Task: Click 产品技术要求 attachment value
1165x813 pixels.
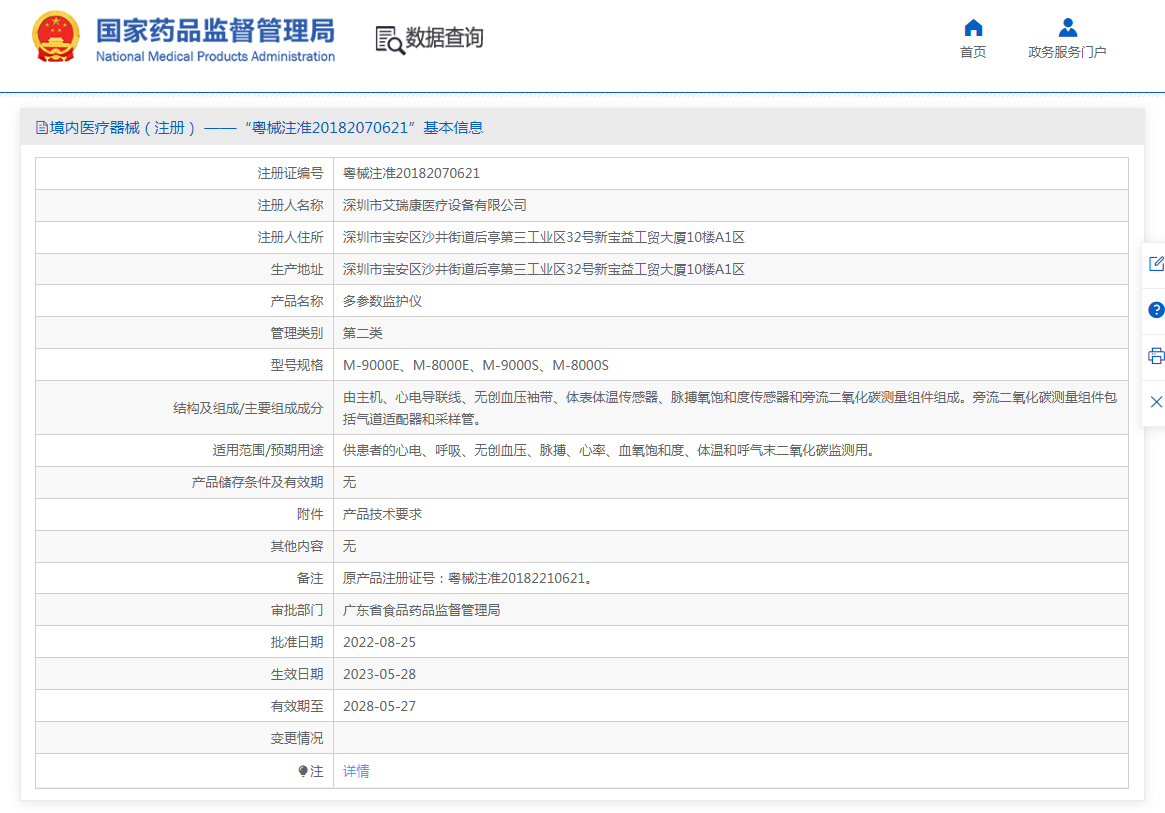Action: pos(382,514)
